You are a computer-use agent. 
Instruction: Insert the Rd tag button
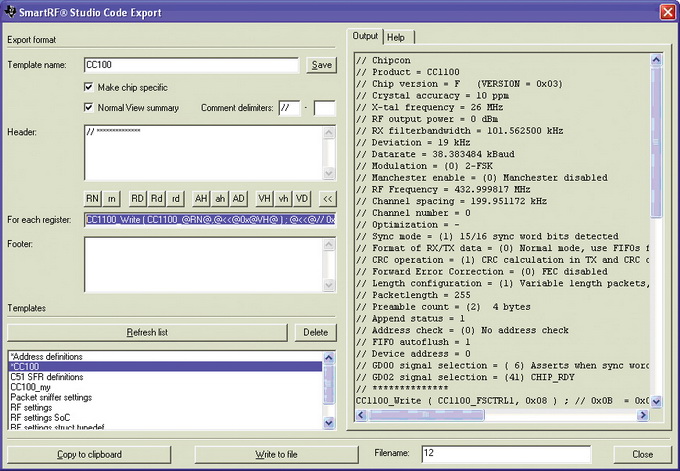pyautogui.click(x=157, y=199)
